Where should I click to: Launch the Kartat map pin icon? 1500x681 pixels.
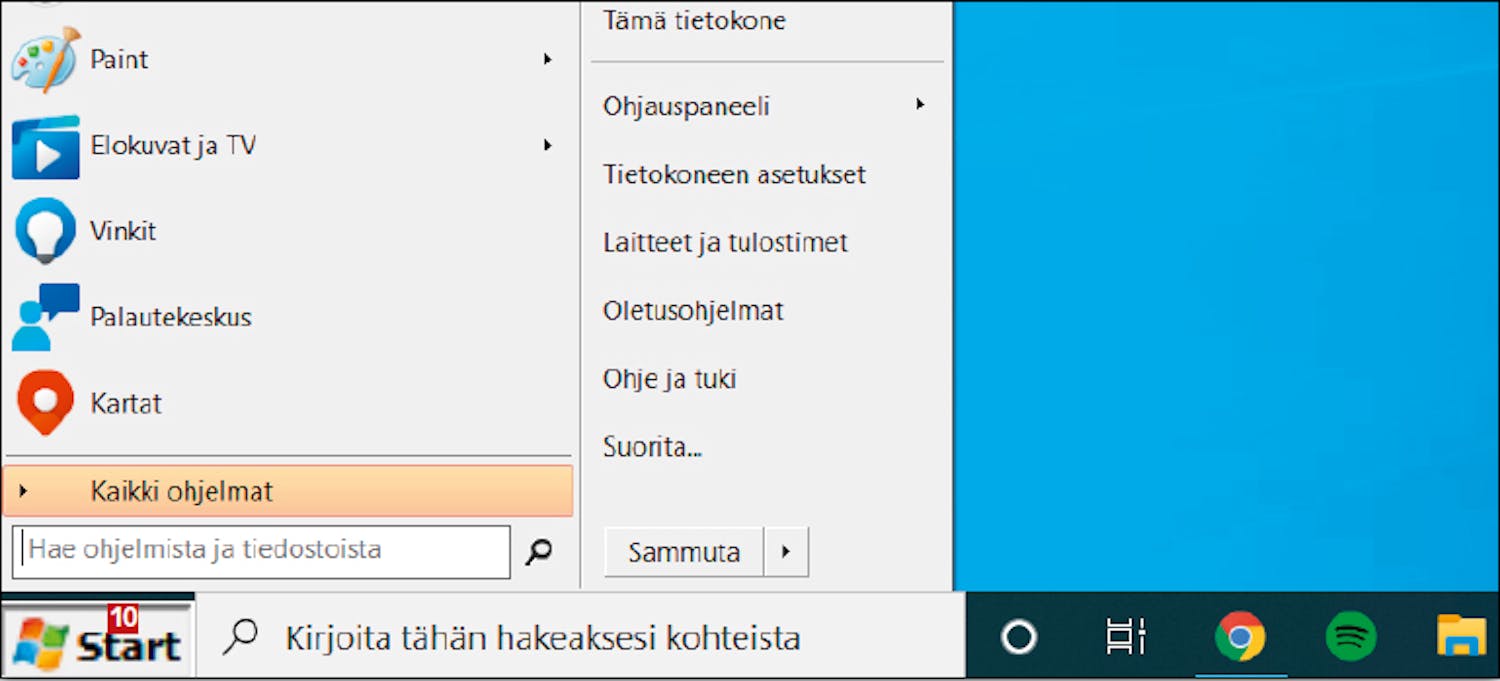click(x=45, y=403)
